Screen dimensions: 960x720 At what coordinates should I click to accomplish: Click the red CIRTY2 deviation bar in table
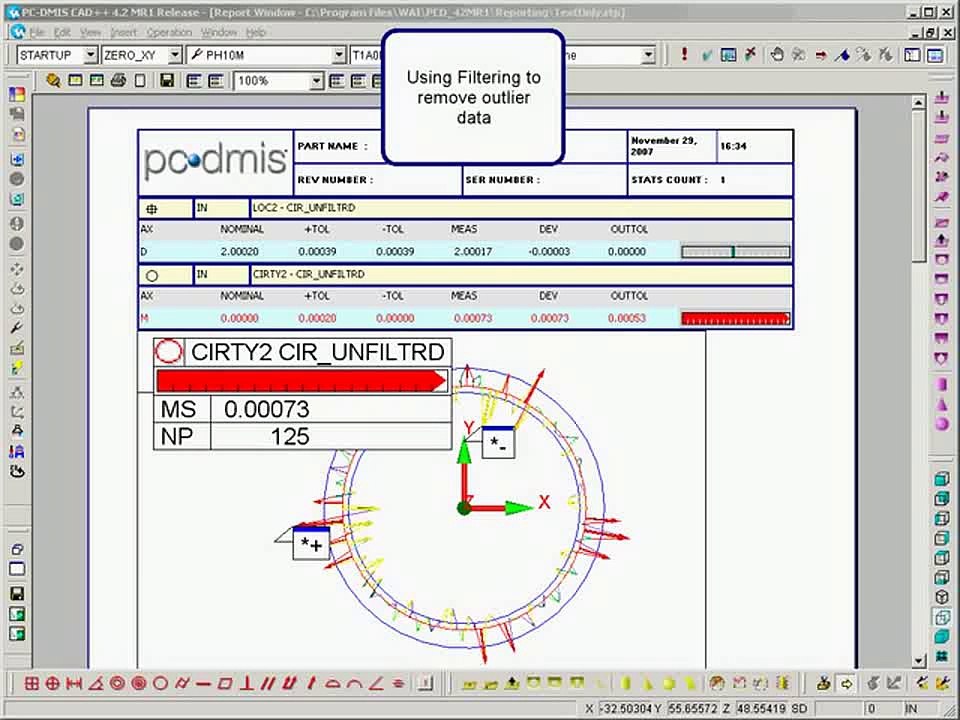click(735, 318)
